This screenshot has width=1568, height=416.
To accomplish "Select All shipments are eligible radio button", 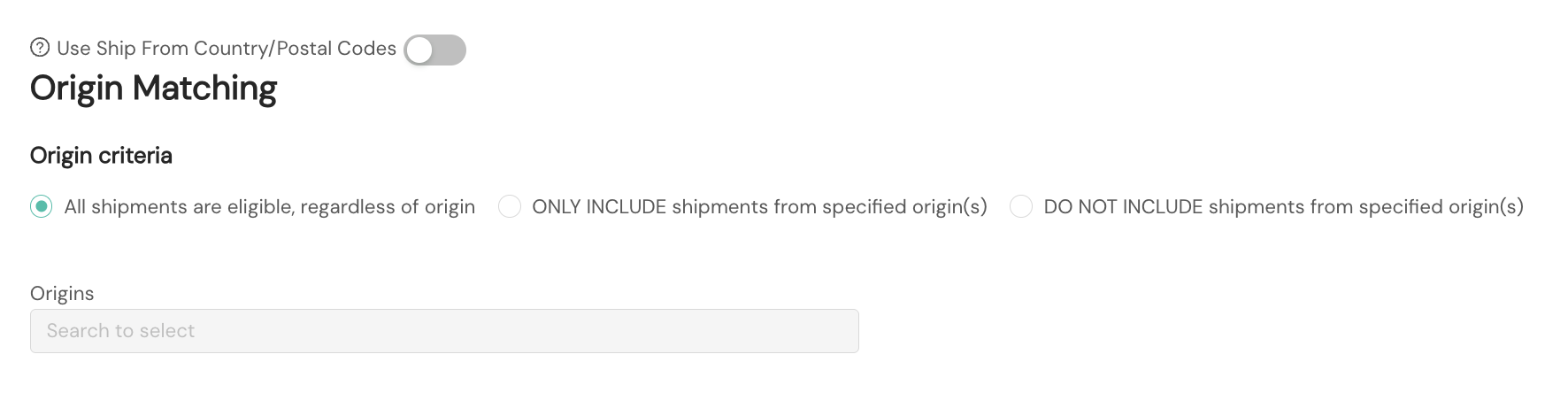I will pyautogui.click(x=42, y=206).
